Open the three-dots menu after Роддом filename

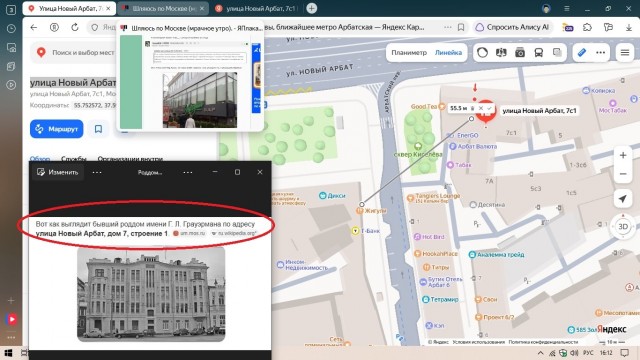(187, 172)
